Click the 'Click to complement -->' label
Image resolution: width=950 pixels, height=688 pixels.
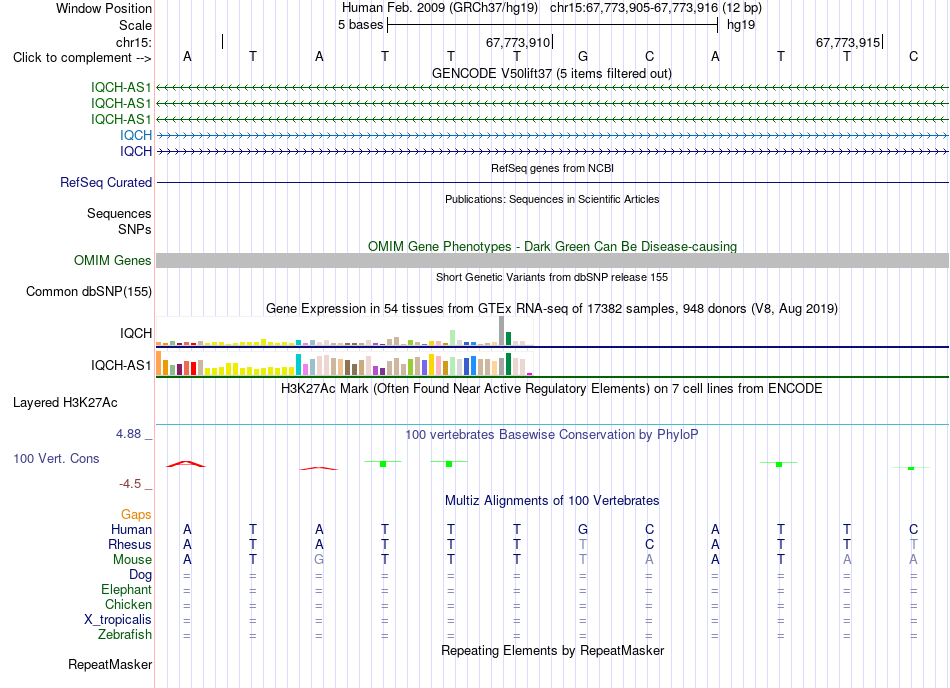click(82, 58)
